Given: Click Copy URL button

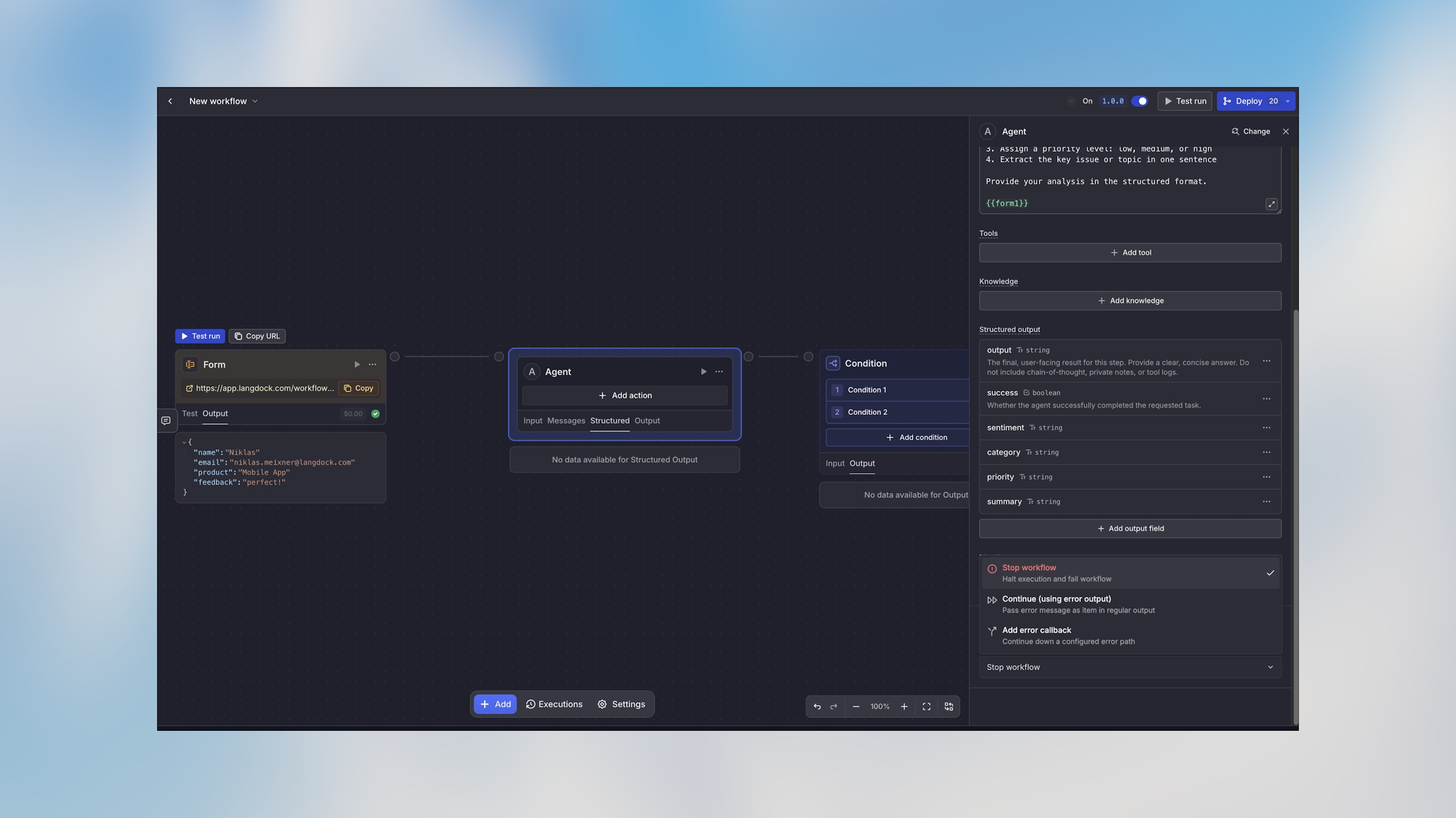Looking at the screenshot, I should point(257,336).
